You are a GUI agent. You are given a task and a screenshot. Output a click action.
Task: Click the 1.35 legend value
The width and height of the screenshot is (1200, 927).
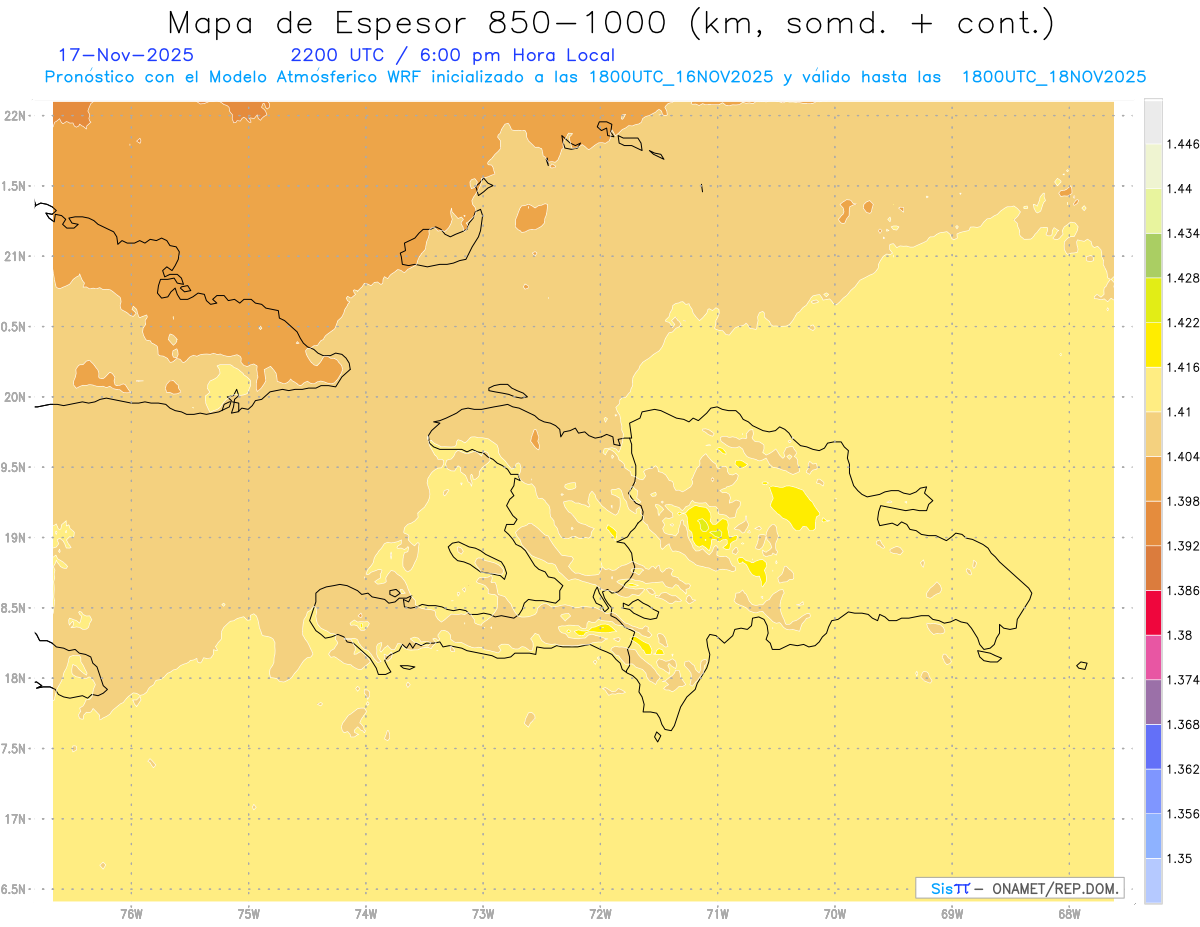click(x=1179, y=858)
